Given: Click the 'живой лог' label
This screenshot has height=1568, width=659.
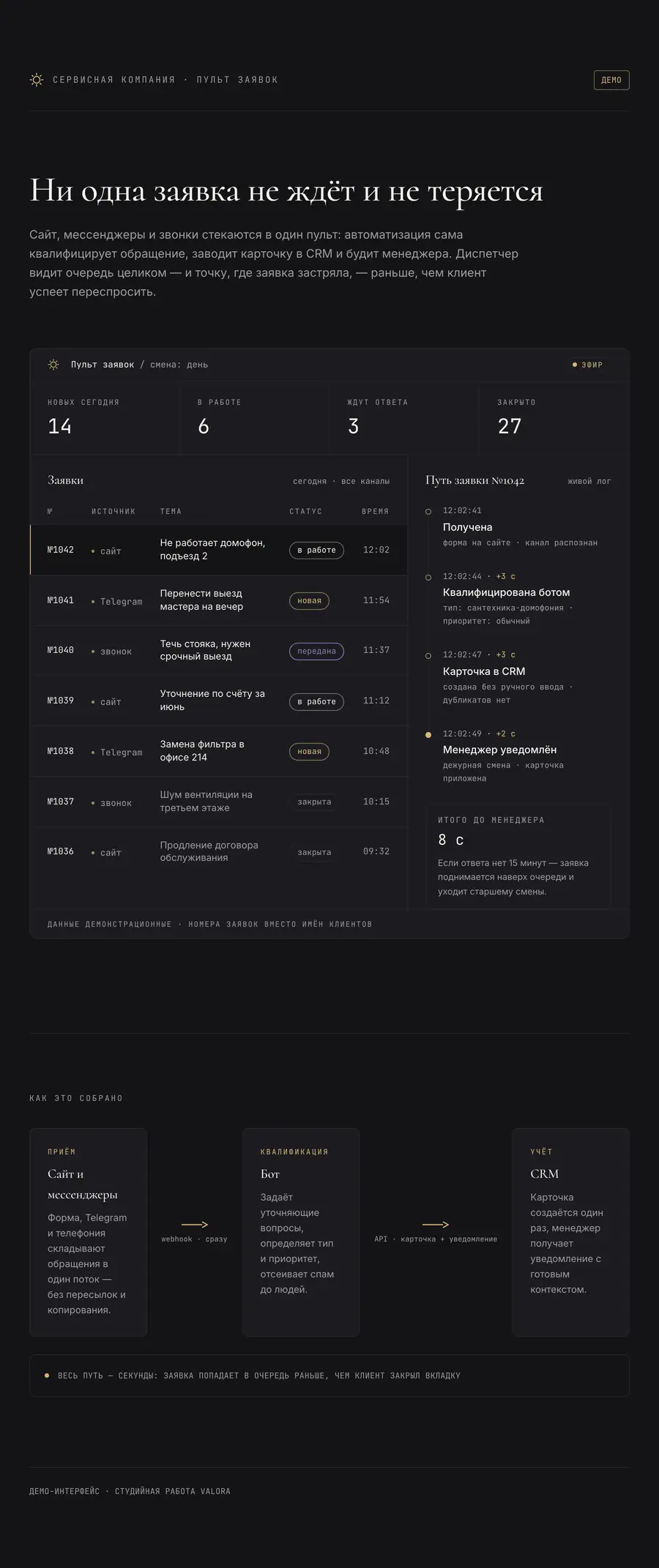Looking at the screenshot, I should 589,481.
